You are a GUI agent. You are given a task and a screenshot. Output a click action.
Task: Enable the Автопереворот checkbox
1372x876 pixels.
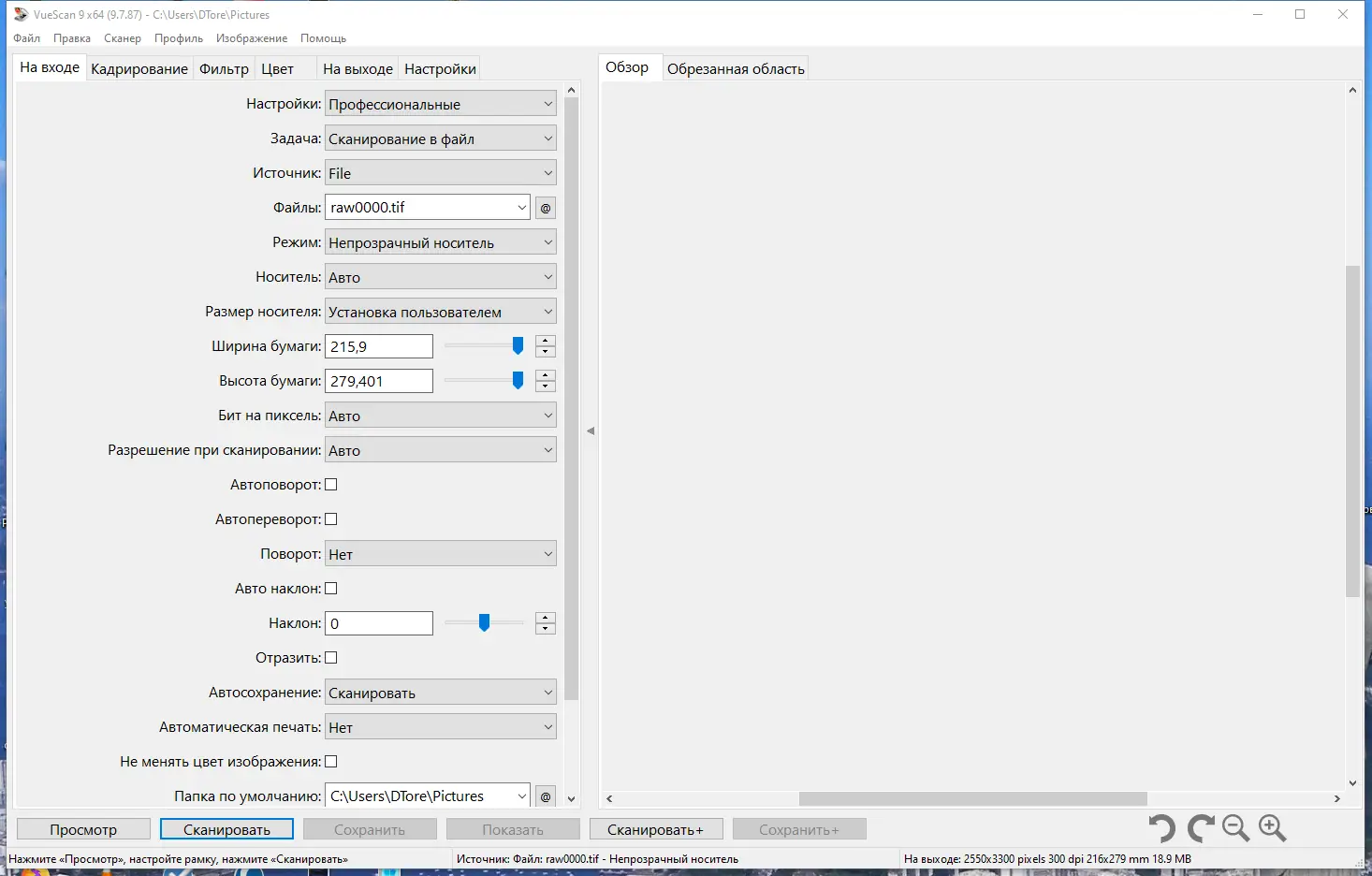(330, 519)
